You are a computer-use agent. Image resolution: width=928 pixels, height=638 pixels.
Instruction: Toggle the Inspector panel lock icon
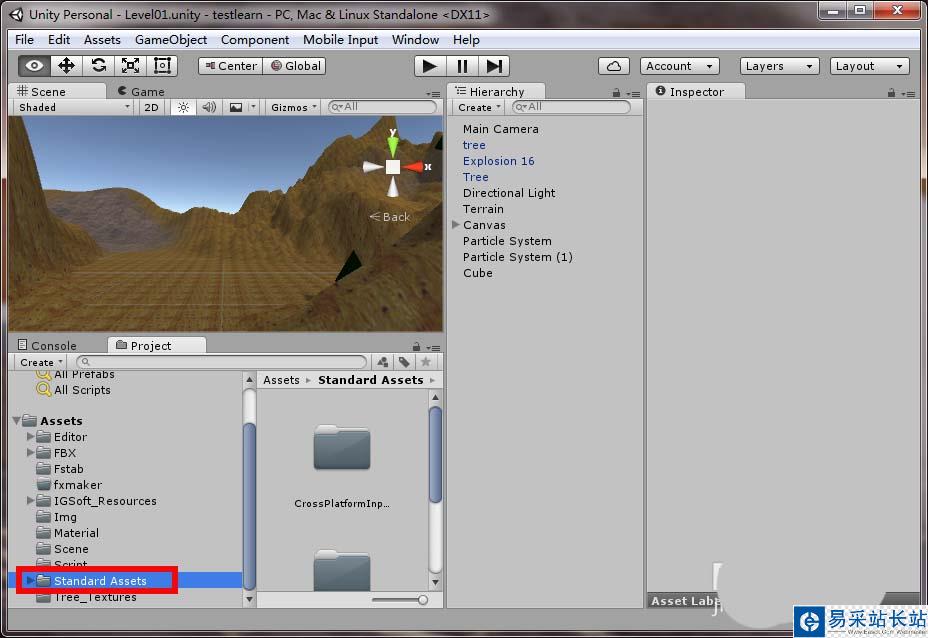coord(891,93)
